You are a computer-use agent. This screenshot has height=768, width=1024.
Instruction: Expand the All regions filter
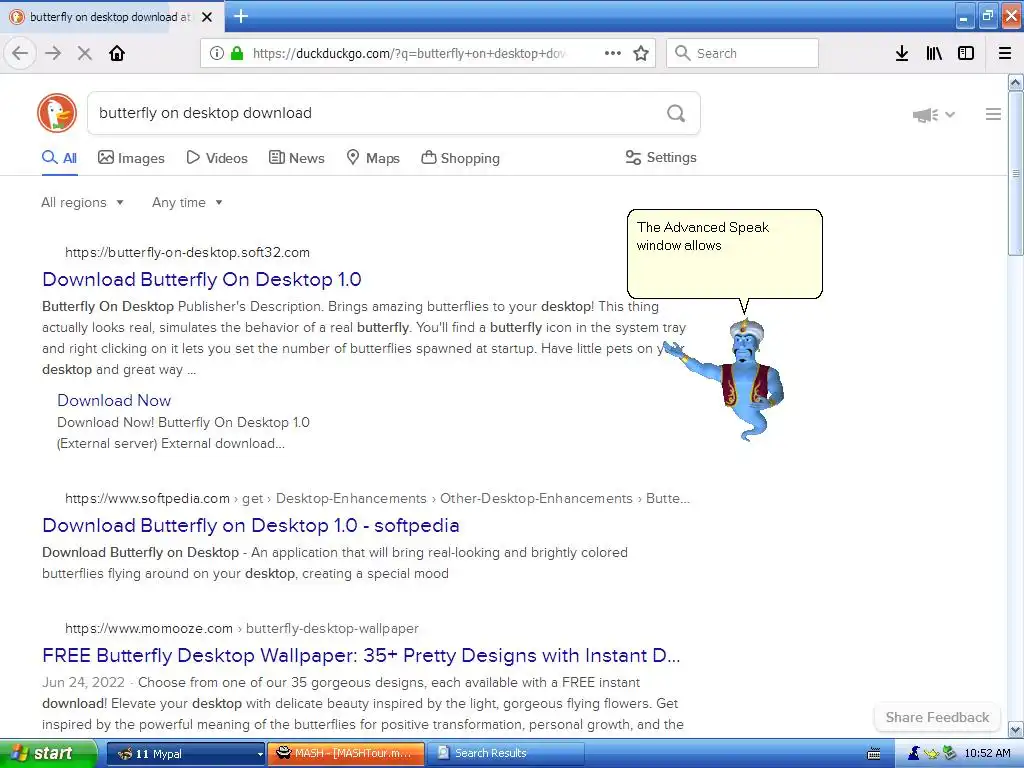[x=82, y=202]
